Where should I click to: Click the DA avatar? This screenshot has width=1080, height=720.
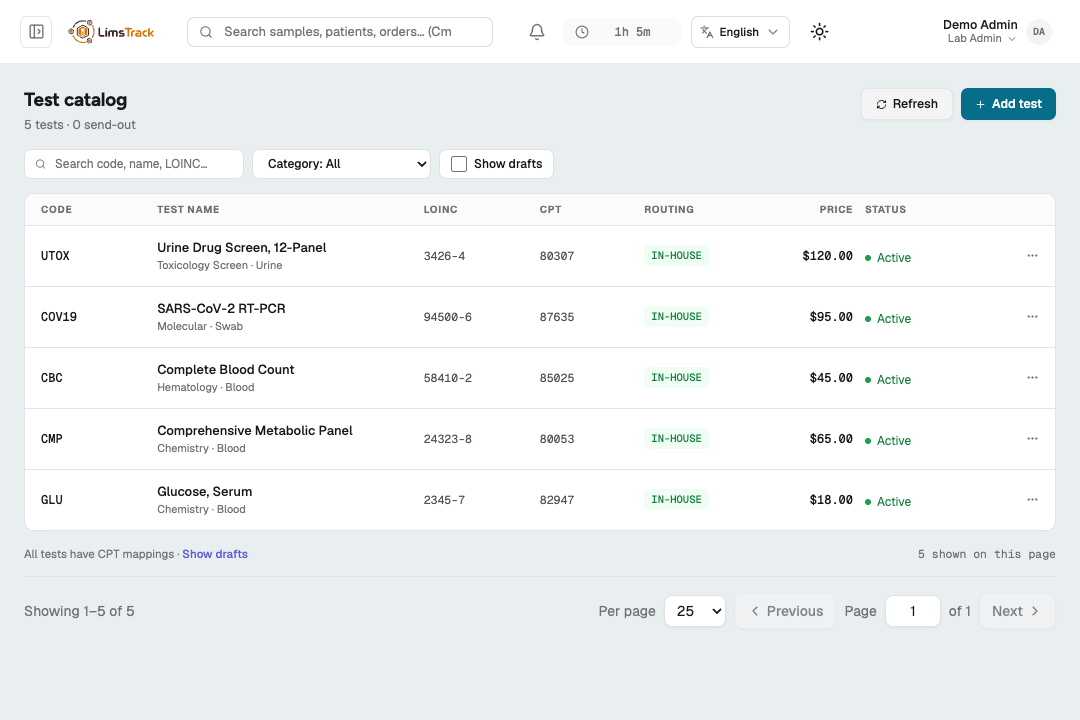click(x=1039, y=32)
